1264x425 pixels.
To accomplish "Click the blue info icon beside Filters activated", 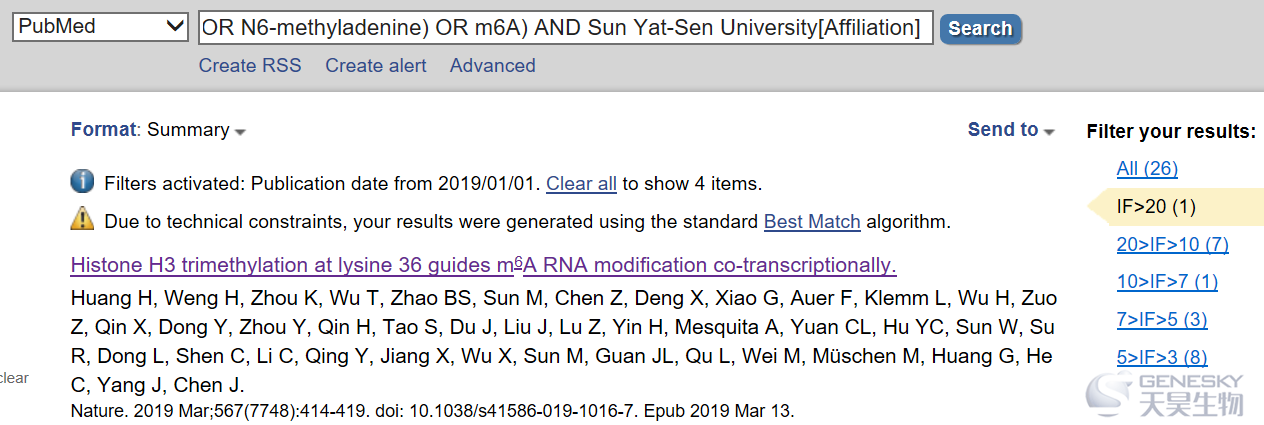I will pos(82,182).
